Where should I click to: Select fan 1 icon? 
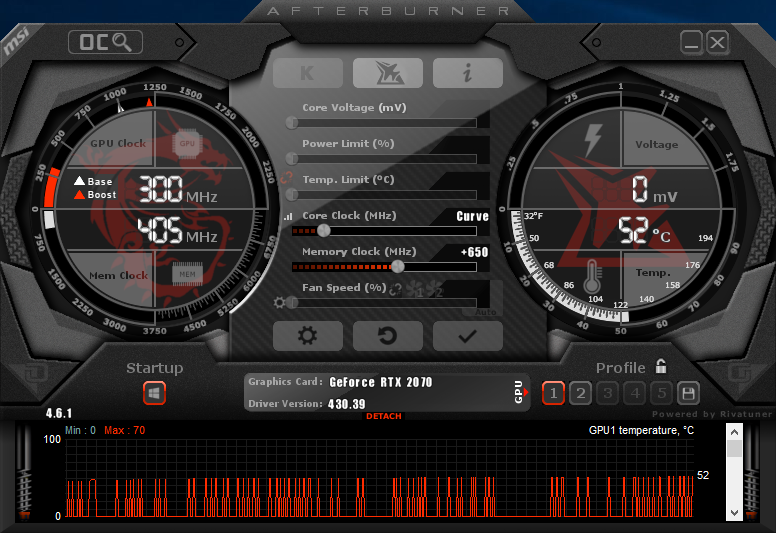[415, 289]
